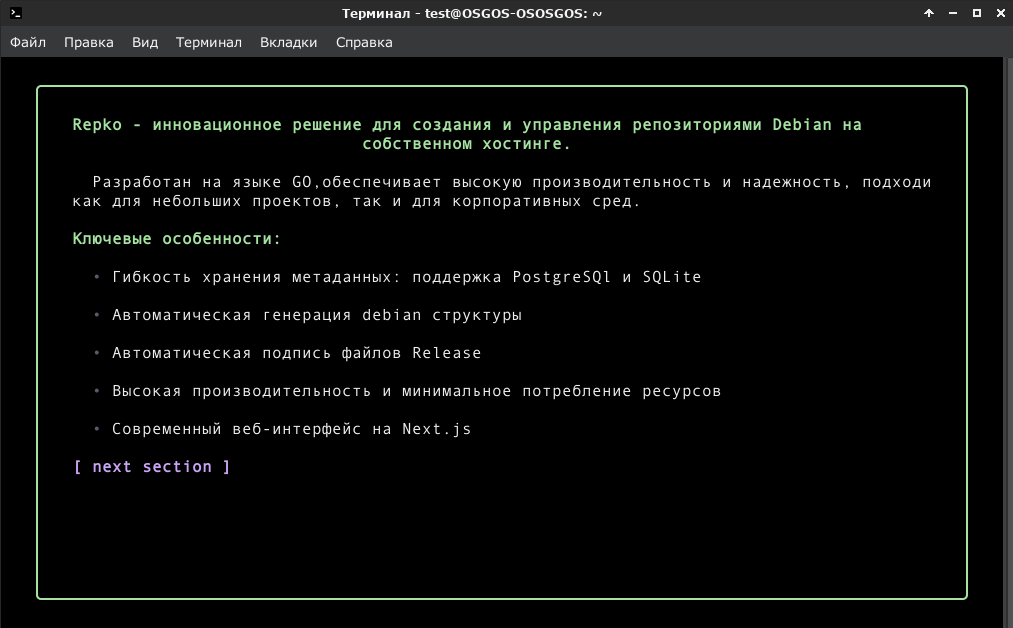Click the window title 'Терминал - test@OSGOS-OSOSGOS'

pyautogui.click(x=472, y=13)
